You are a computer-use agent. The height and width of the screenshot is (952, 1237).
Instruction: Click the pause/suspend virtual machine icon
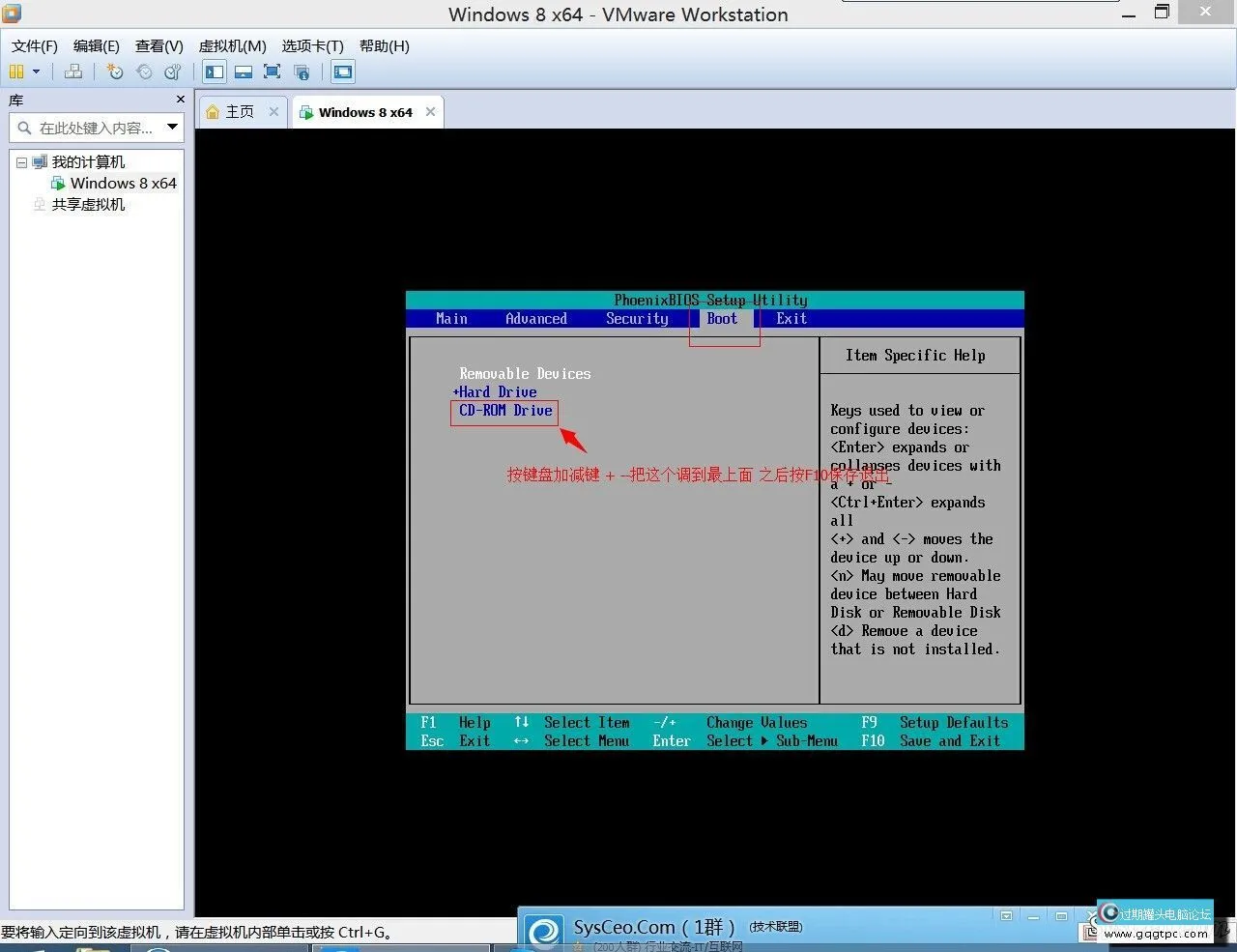point(16,72)
